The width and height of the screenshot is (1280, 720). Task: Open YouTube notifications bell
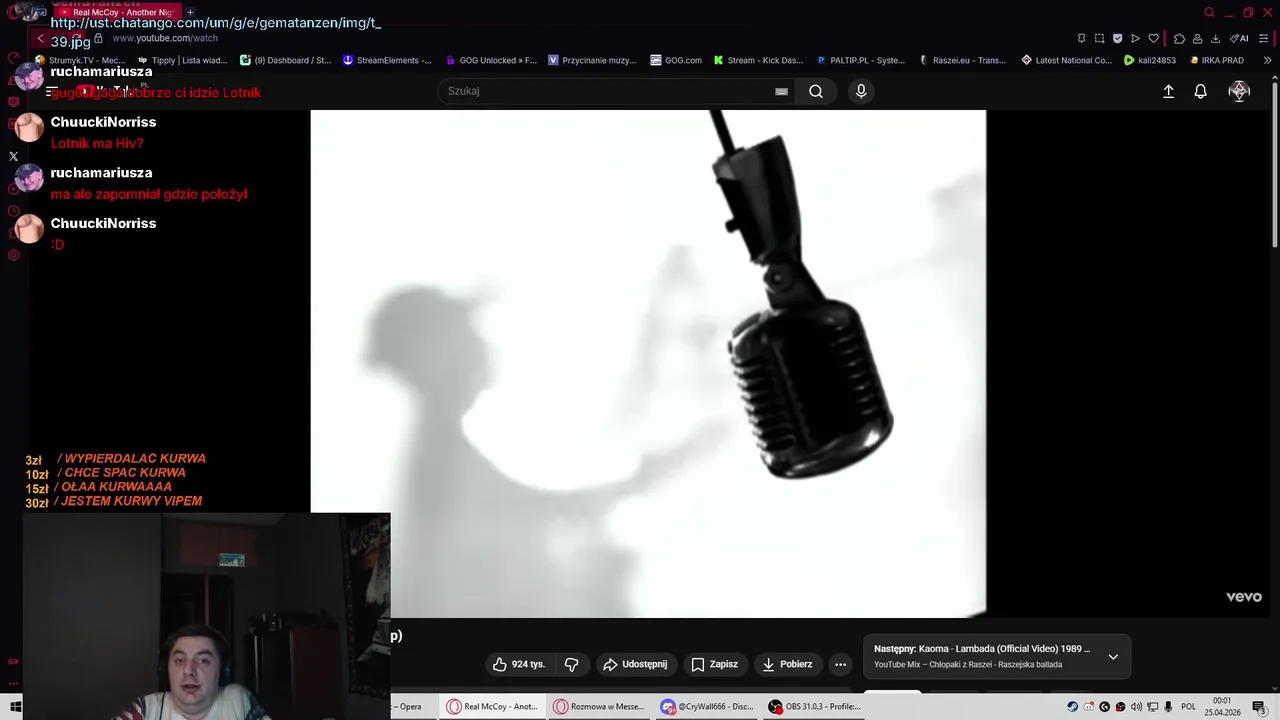(1201, 91)
